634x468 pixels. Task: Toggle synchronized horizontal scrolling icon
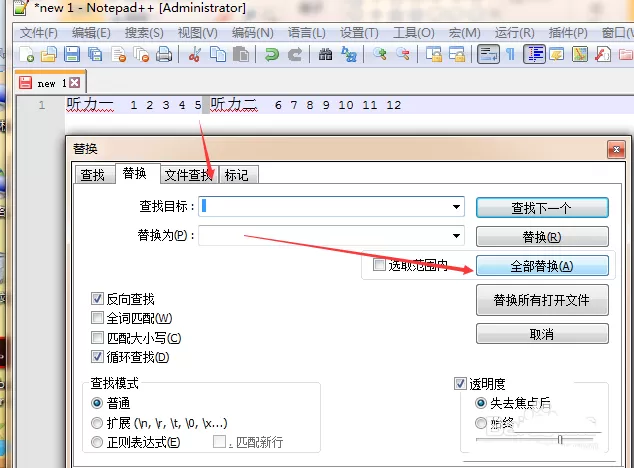click(x=457, y=55)
